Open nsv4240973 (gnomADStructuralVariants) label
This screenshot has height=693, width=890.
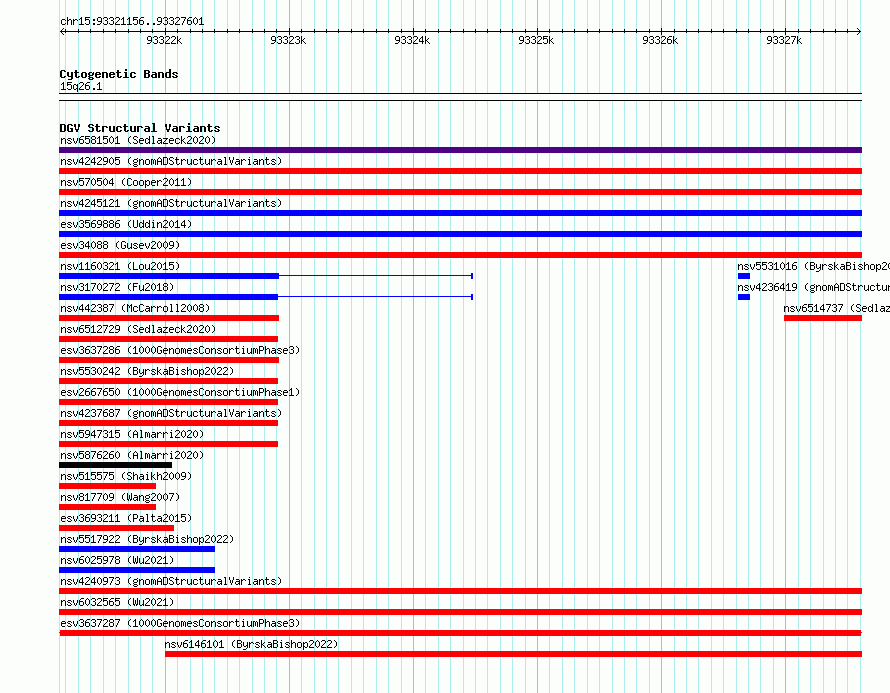[171, 581]
